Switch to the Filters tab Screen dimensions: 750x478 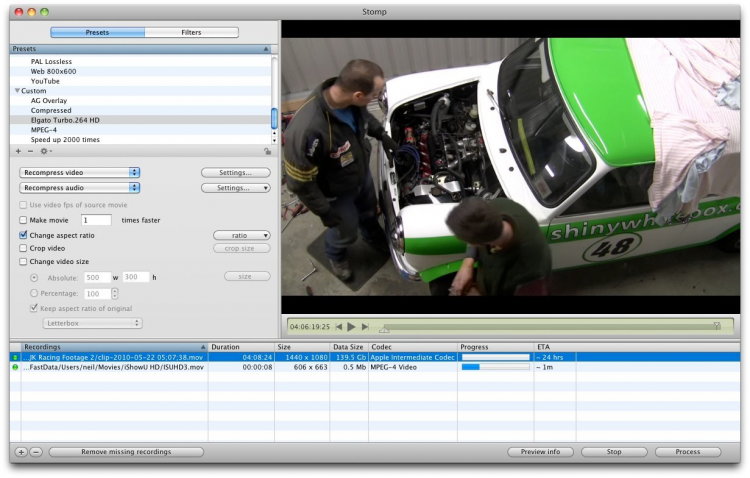pyautogui.click(x=191, y=32)
